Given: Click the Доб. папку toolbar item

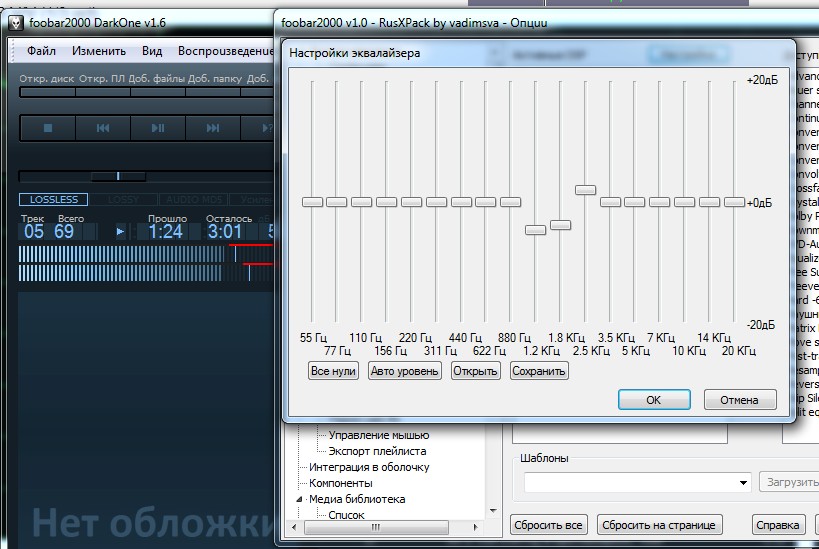Looking at the screenshot, I should (215, 79).
